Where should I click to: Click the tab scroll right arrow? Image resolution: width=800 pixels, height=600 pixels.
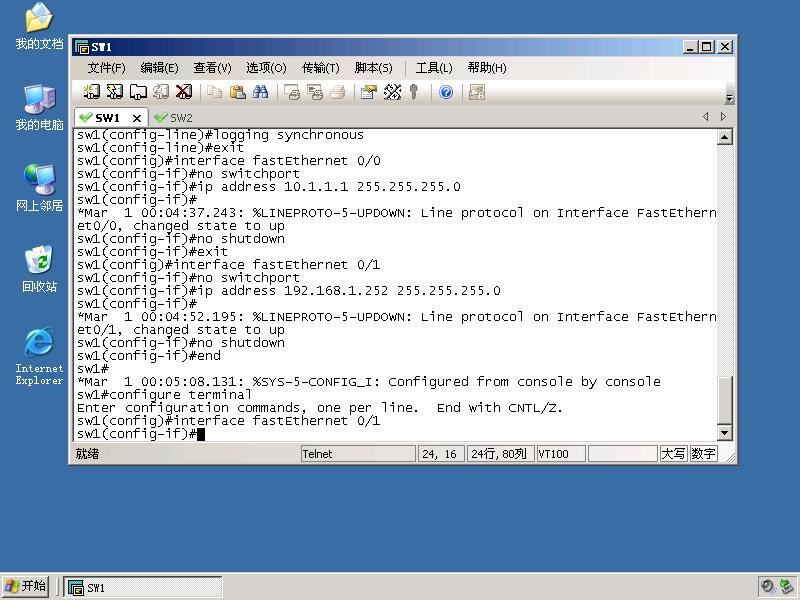[723, 116]
